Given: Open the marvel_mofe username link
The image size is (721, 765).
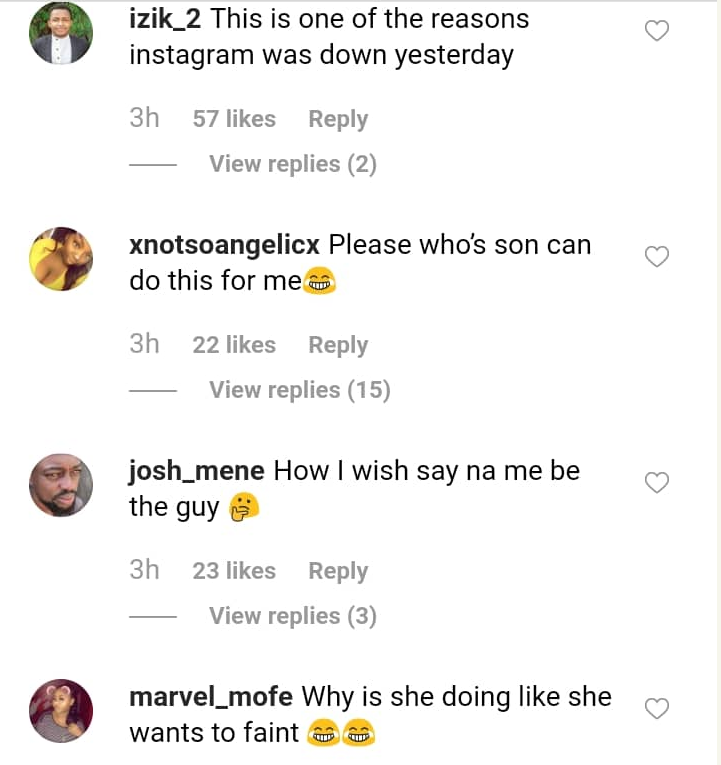Looking at the screenshot, I should coord(211,697).
